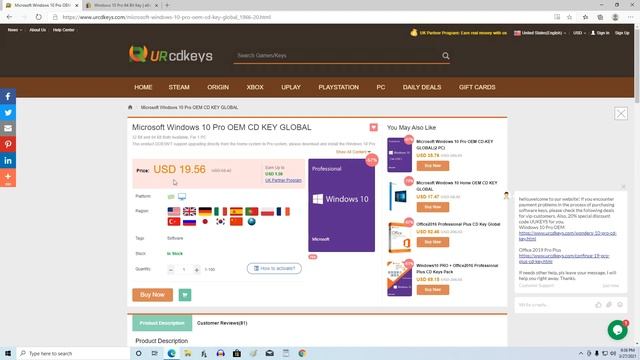Open the USD currency dropdown
Image resolution: width=640 pixels, height=360 pixels.
point(579,33)
